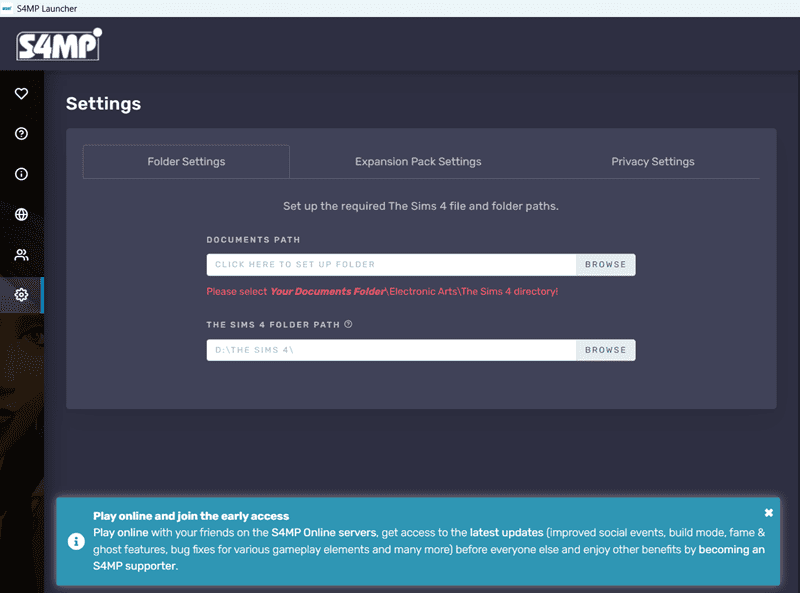Switch to the Privacy Settings tab
Screen dimensions: 800x593
click(x=653, y=162)
